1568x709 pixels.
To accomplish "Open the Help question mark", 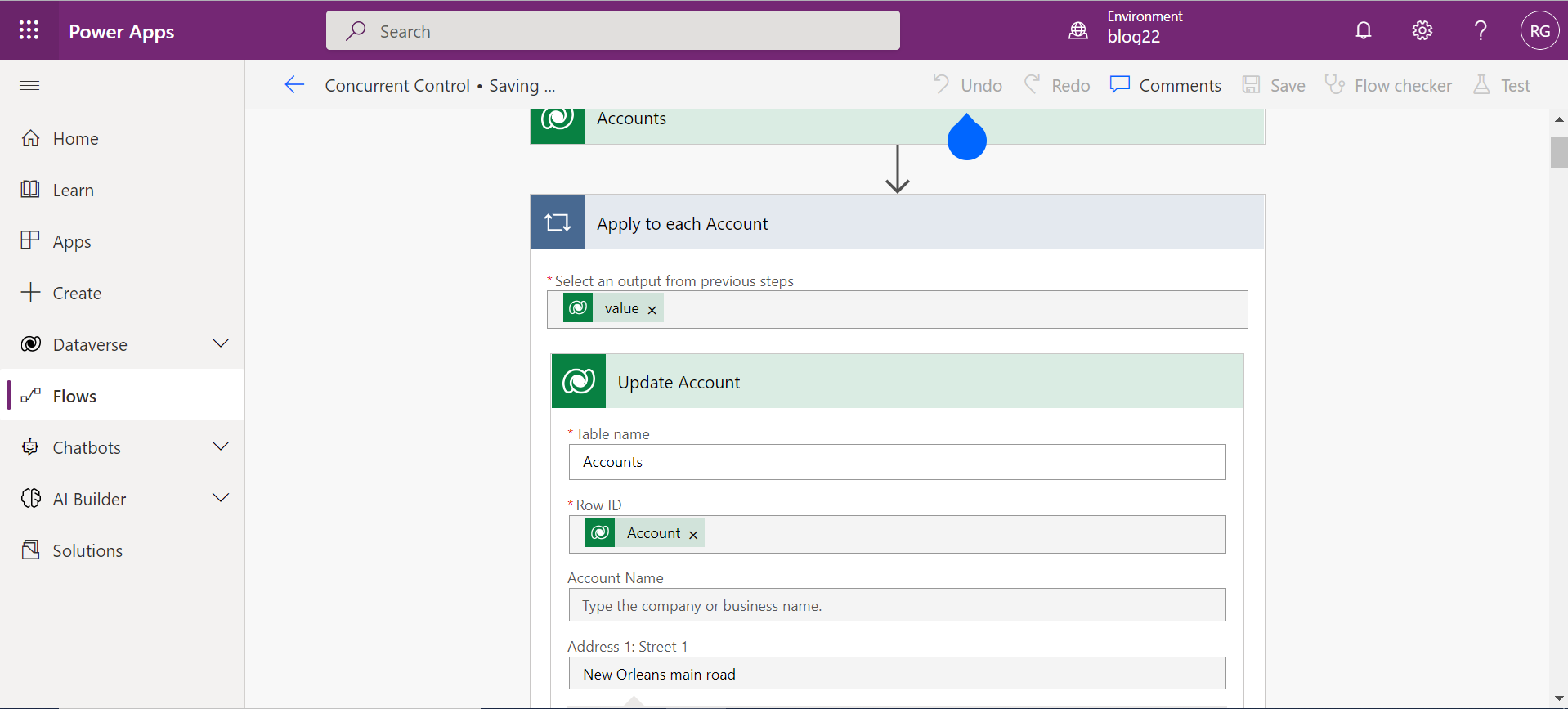I will click(1481, 30).
